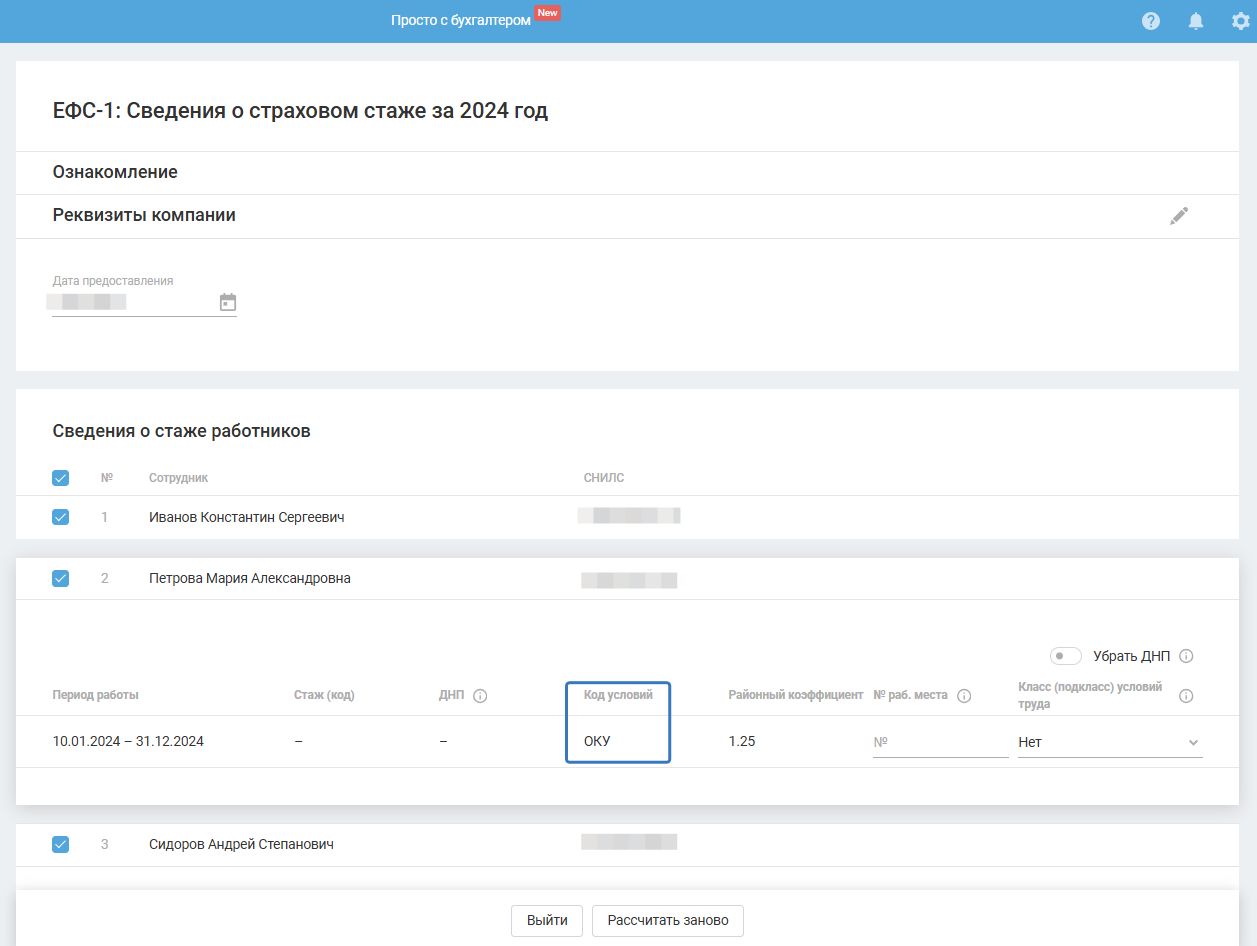Click info icon beside № раб. места

[x=964, y=696]
